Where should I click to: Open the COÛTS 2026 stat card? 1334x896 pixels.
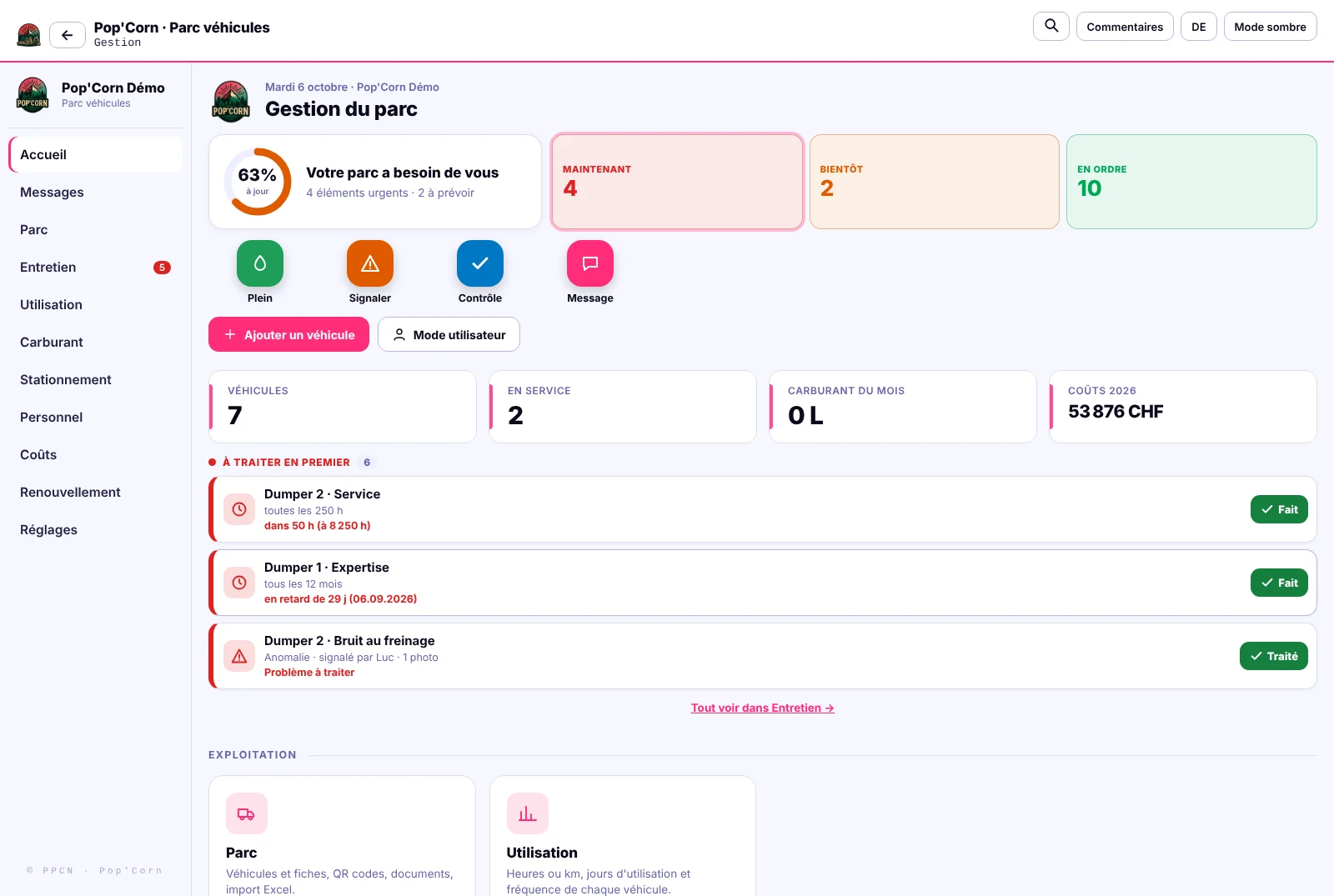click(x=1183, y=407)
